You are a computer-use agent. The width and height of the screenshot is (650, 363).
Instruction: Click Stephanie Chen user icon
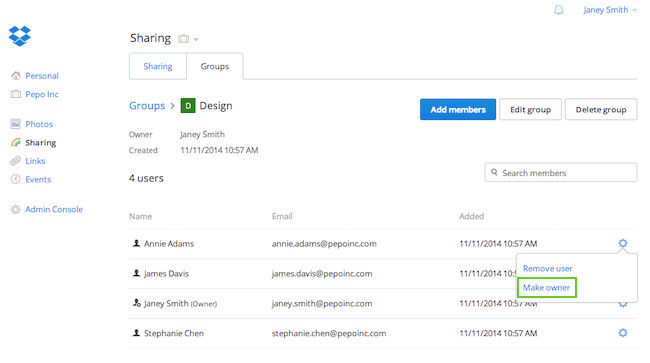[x=136, y=333]
